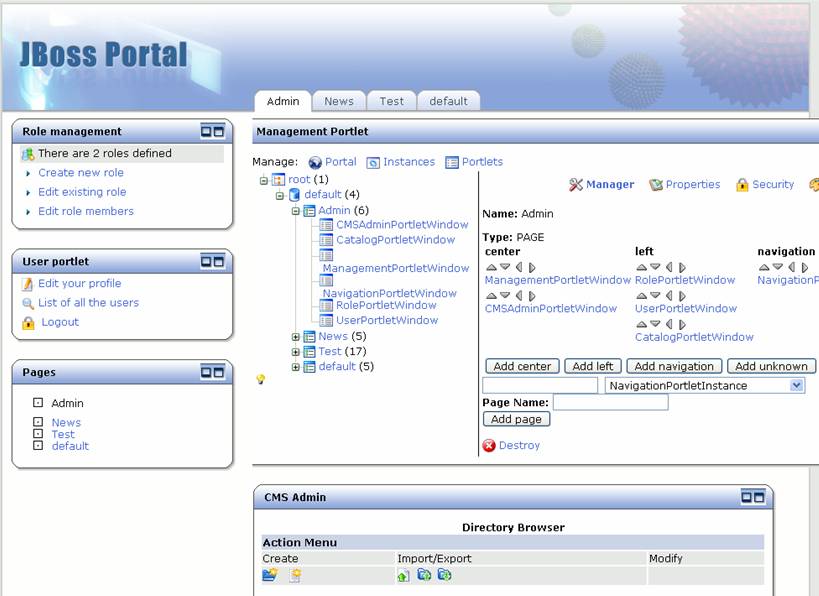Image resolution: width=819 pixels, height=596 pixels.
Task: Click up arrow above CMSAdminPortletWindow in center column
Action: pyautogui.click(x=491, y=296)
